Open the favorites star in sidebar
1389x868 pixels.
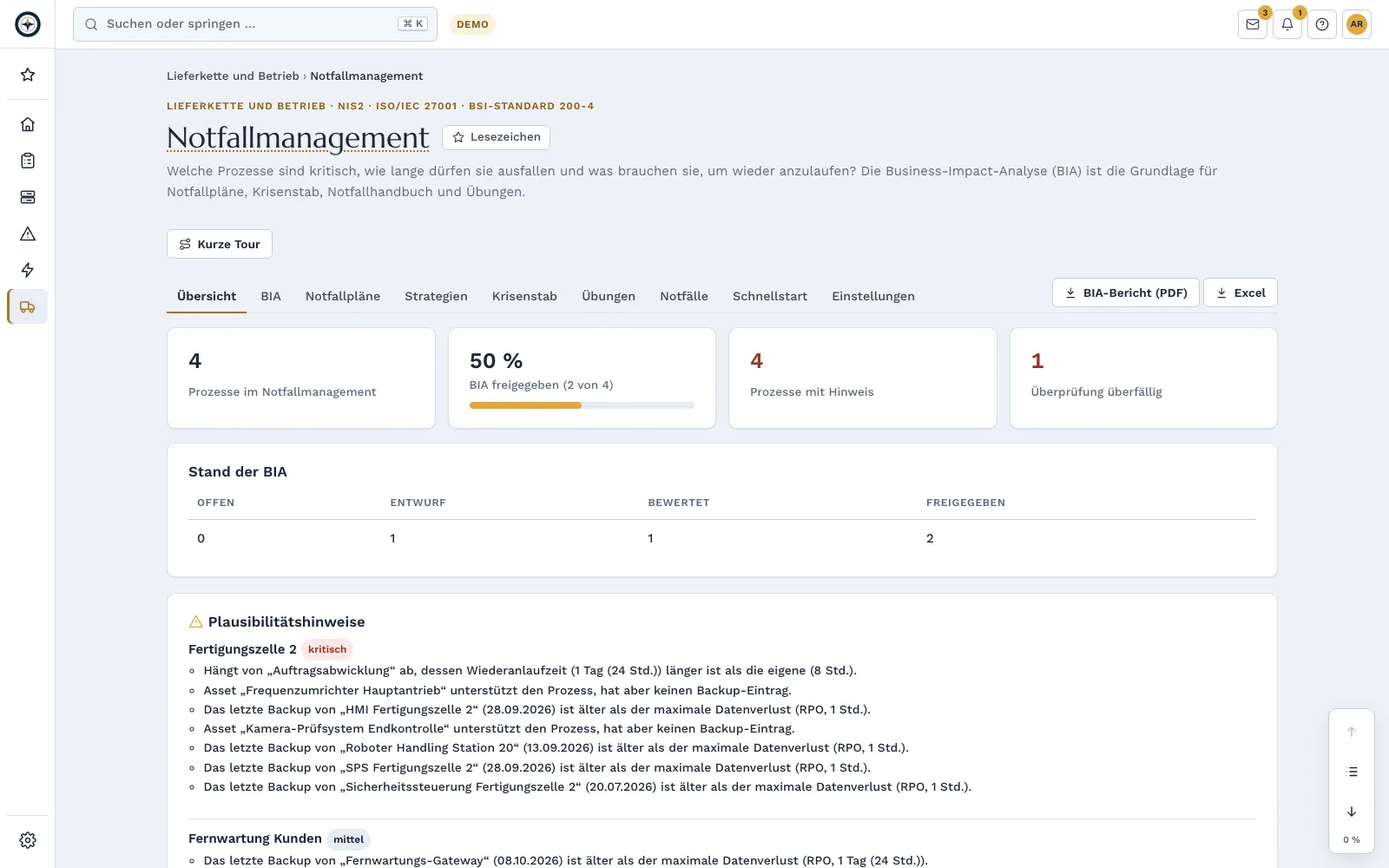(x=28, y=75)
